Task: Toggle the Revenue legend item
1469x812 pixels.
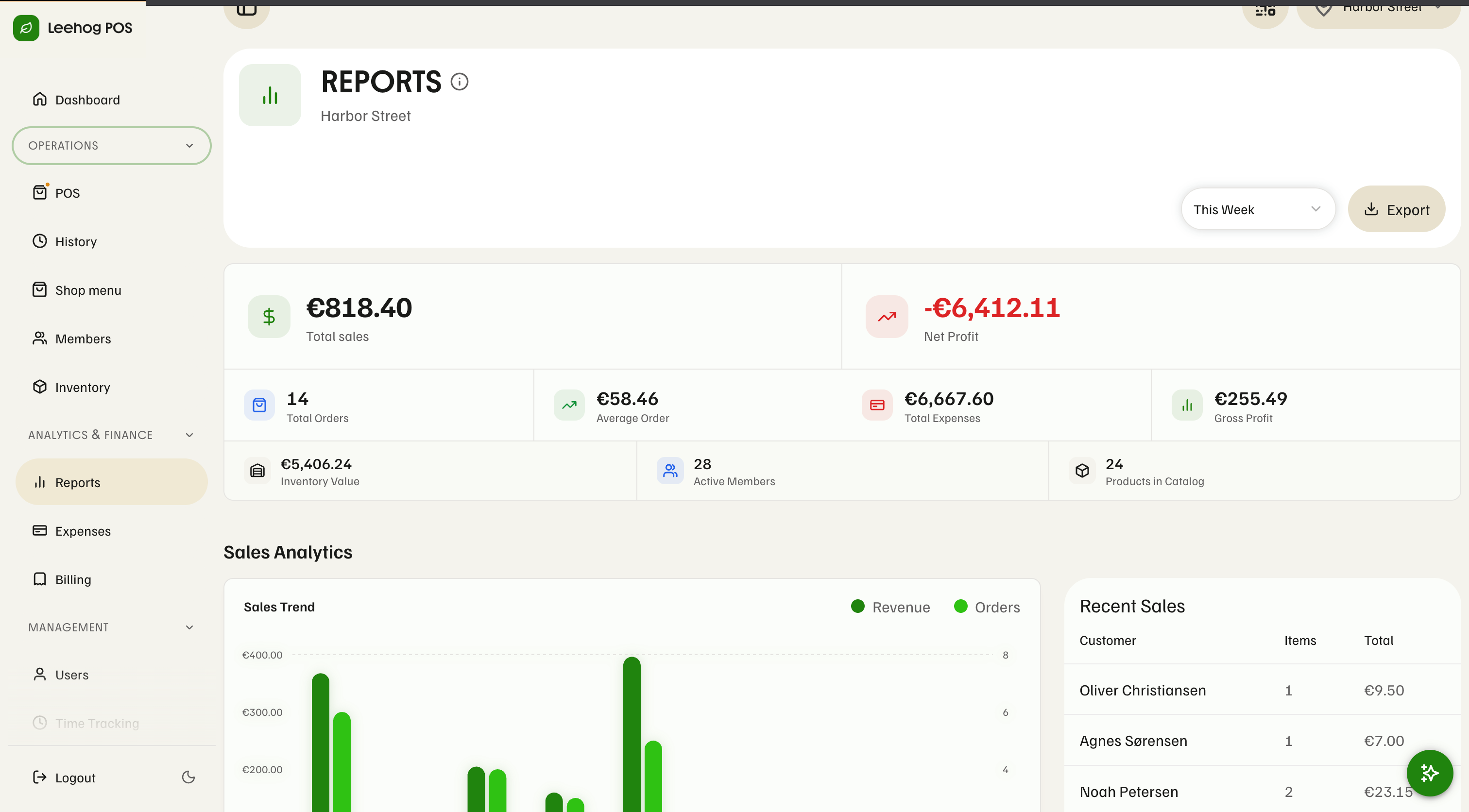Action: click(890, 607)
